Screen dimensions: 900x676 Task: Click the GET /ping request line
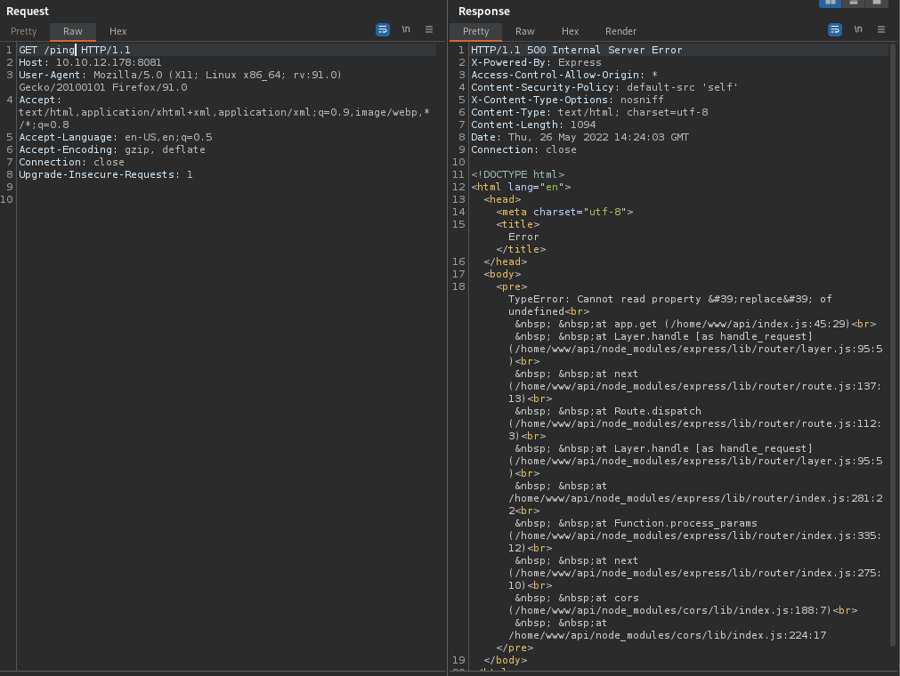[74, 49]
